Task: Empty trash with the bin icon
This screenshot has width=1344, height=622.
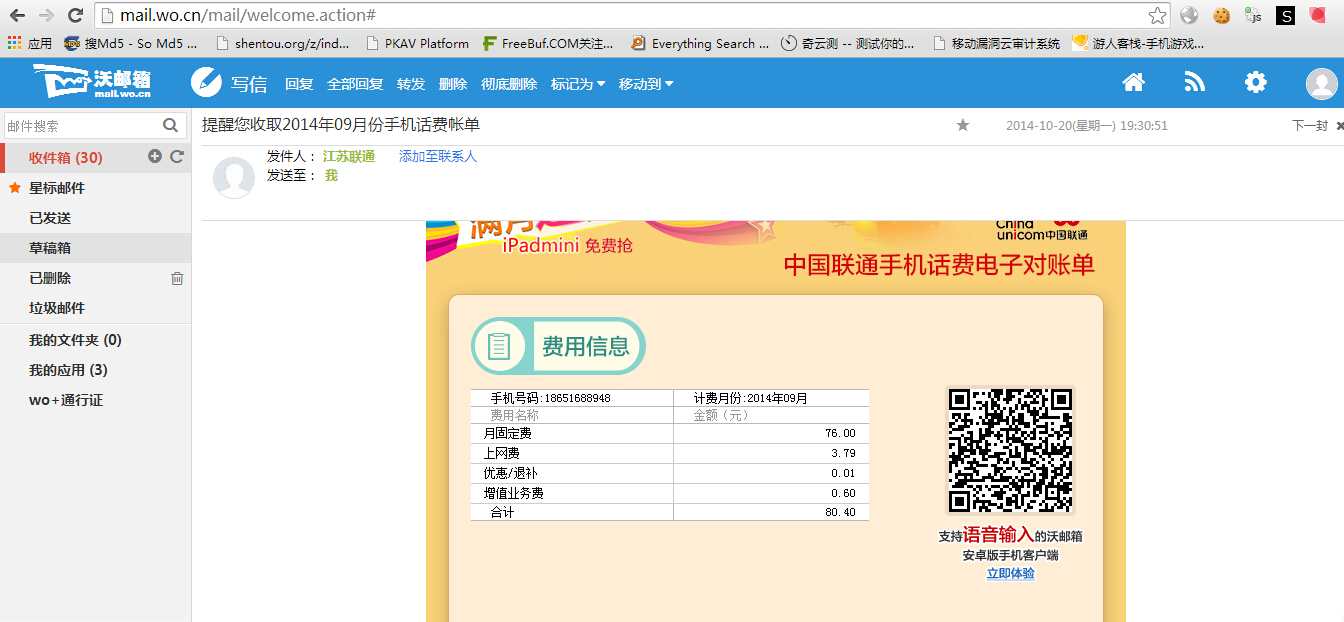Action: 177,278
